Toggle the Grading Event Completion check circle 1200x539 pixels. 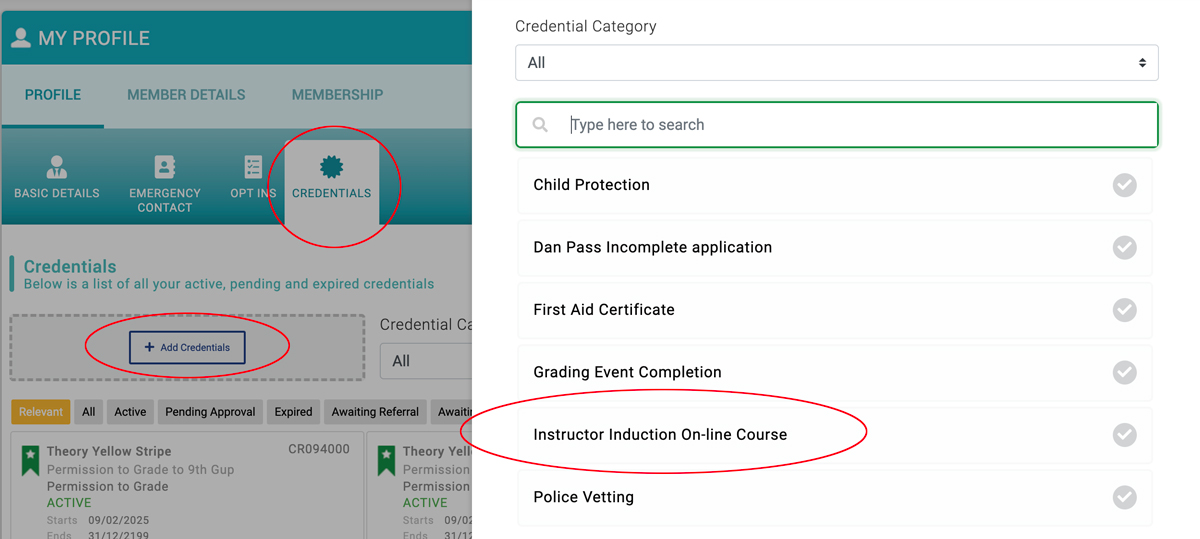[1125, 372]
